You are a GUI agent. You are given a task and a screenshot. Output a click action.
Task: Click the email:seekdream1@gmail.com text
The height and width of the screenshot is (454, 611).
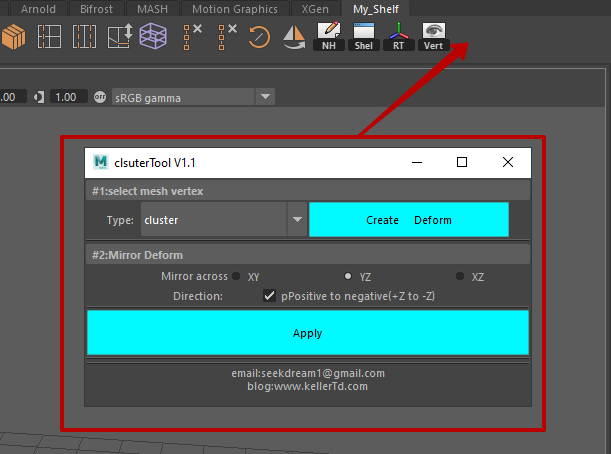[x=308, y=373]
